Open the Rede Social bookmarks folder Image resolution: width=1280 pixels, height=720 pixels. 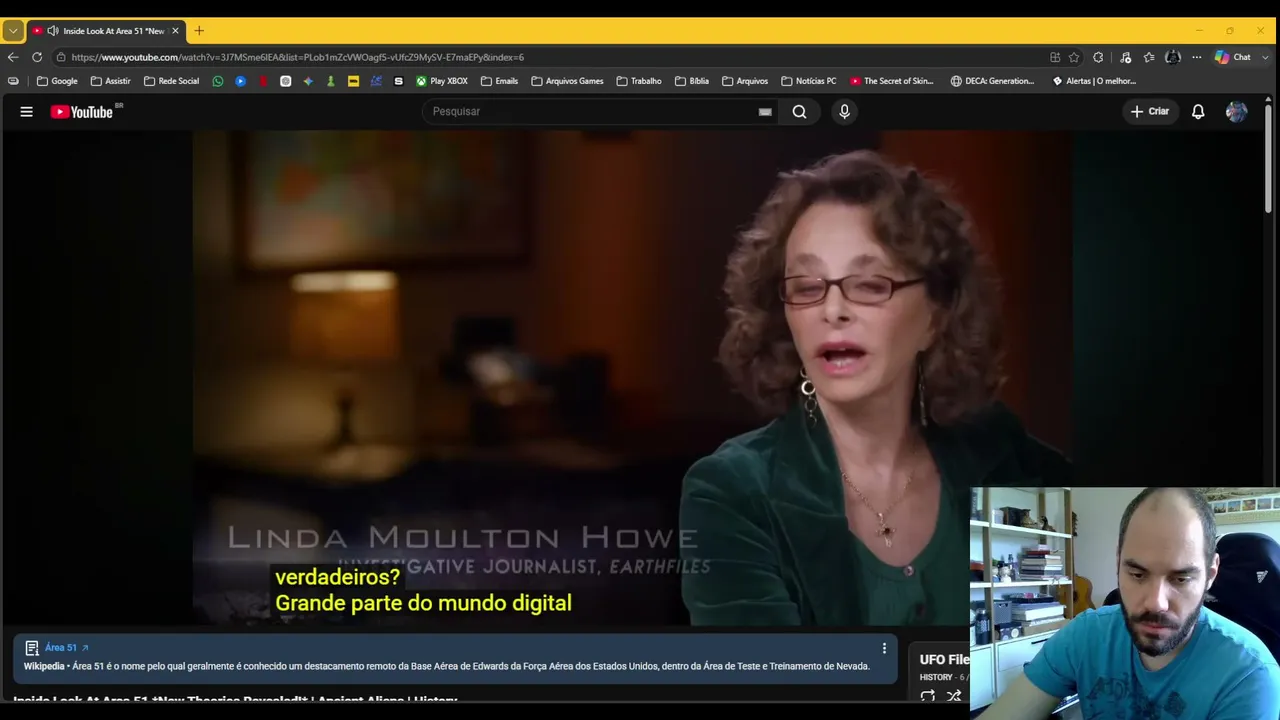171,81
